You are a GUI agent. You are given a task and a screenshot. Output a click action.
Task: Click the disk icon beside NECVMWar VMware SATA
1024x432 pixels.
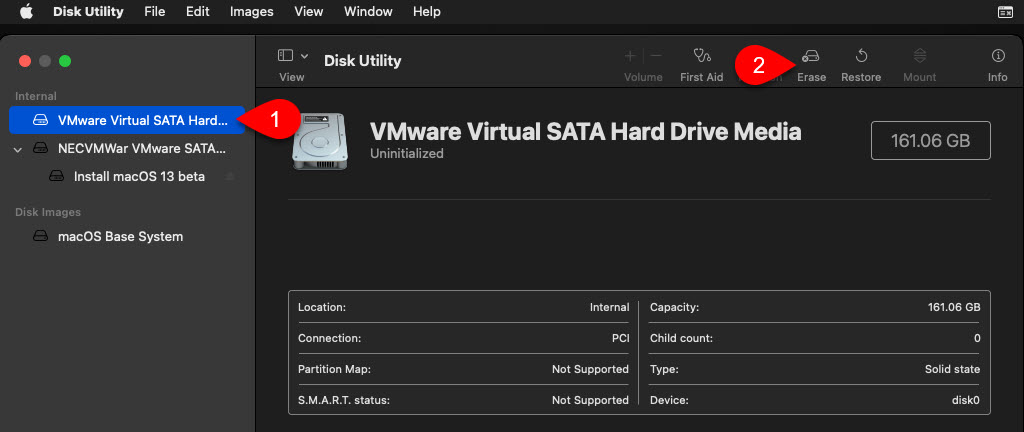[40, 149]
